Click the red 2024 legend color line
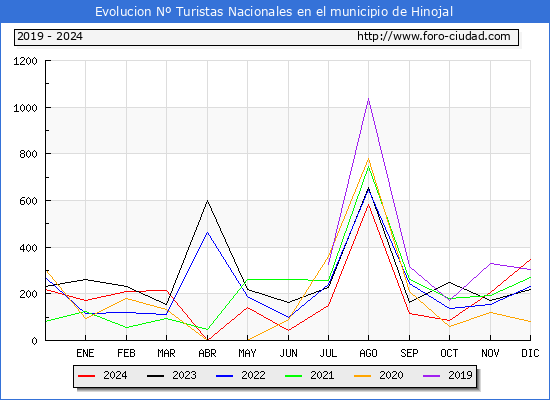This screenshot has width=550, height=400. click(x=86, y=376)
